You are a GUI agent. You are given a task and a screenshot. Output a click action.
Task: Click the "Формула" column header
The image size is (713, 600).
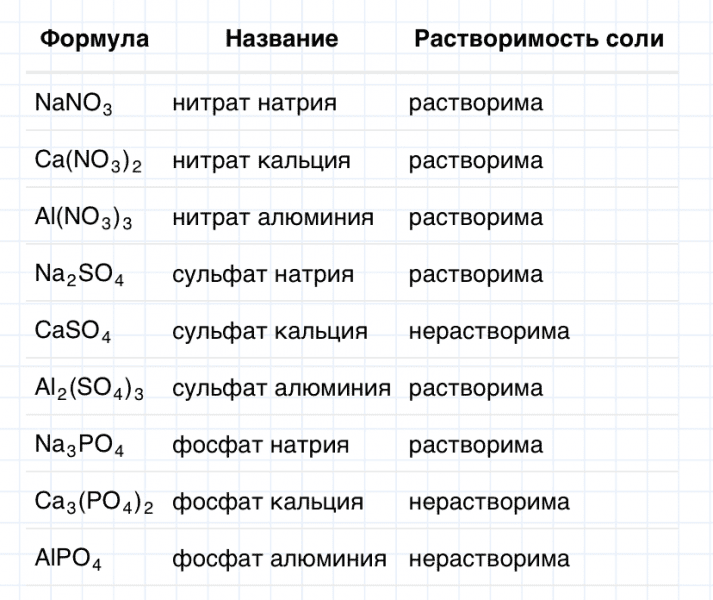94,40
